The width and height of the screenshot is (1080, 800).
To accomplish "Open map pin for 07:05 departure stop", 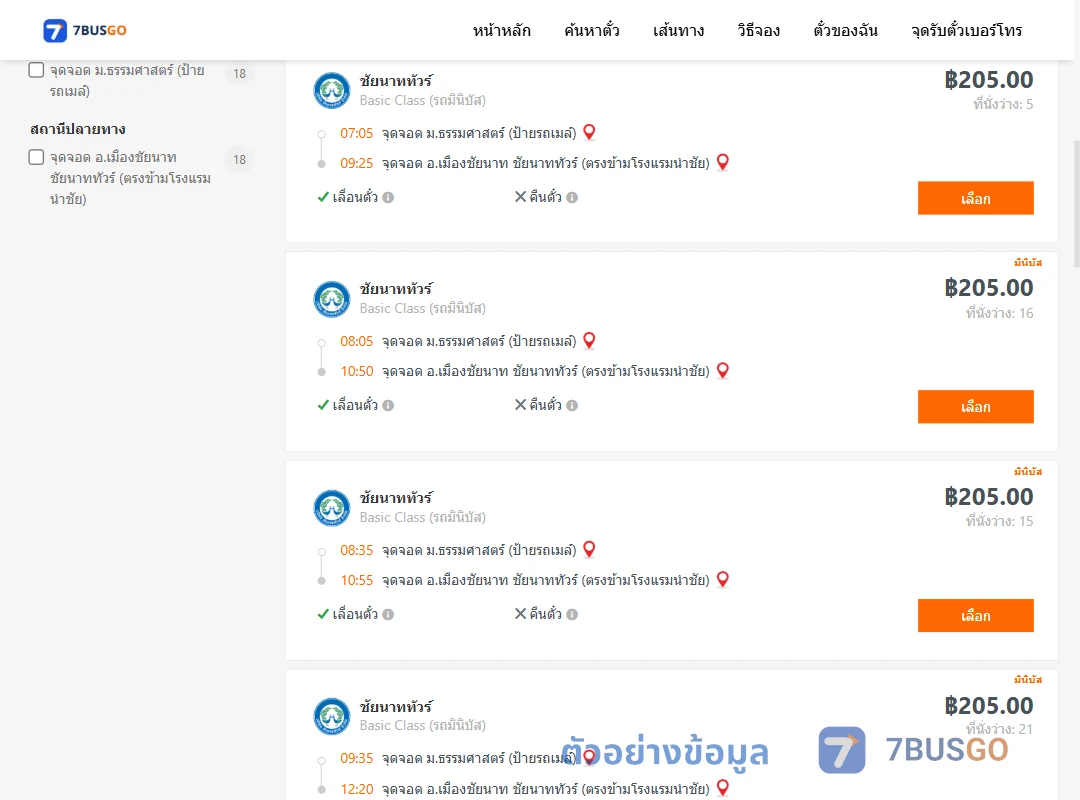I will click(x=589, y=132).
